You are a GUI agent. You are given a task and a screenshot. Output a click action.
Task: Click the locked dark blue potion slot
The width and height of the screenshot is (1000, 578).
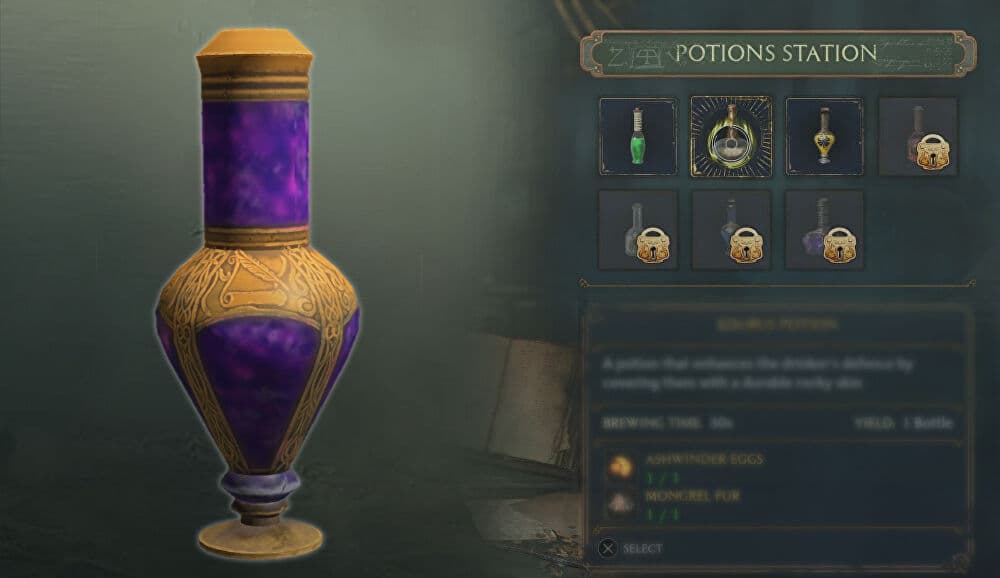[x=731, y=230]
